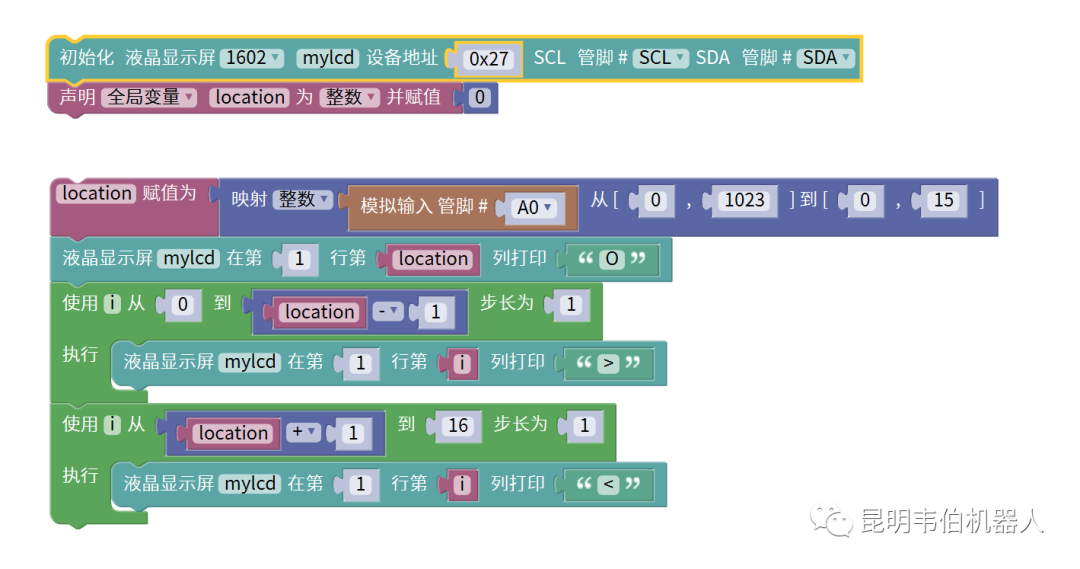This screenshot has height=569, width=1080.
Task: Edit the step value of the second loop
Action: [x=585, y=426]
